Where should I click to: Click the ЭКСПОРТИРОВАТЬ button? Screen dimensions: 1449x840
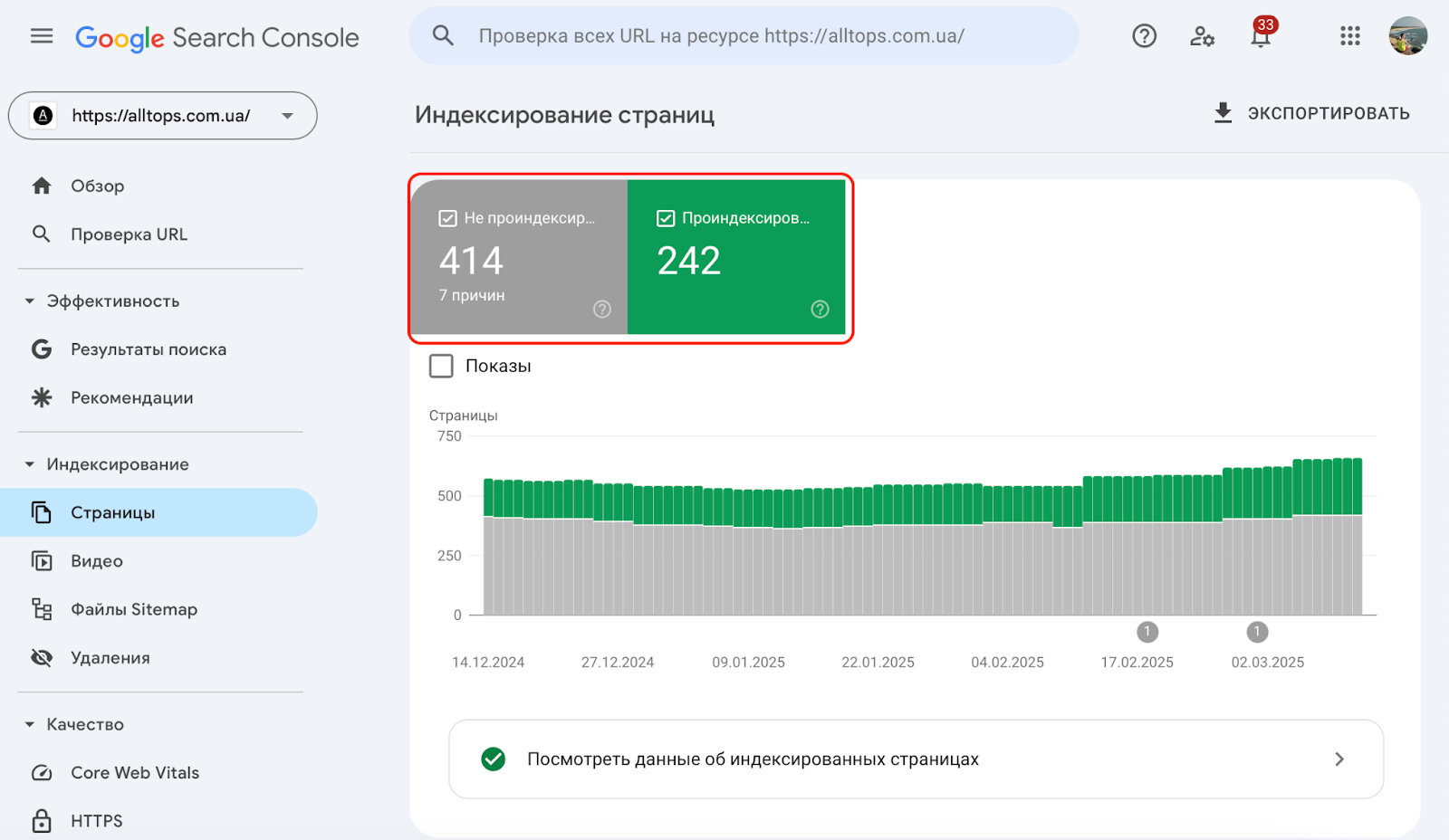pyautogui.click(x=1311, y=113)
